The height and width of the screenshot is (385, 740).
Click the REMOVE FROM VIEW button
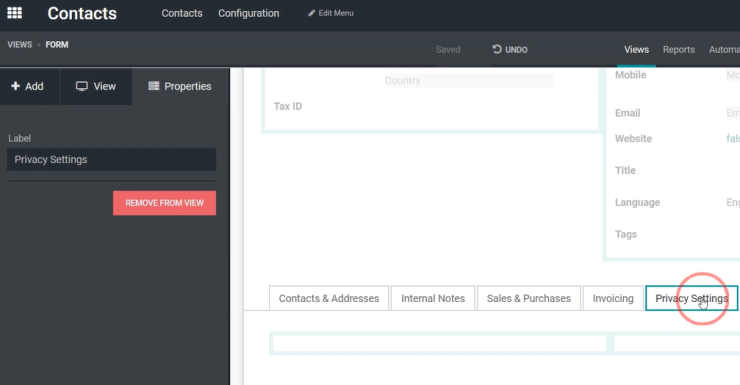pos(164,203)
